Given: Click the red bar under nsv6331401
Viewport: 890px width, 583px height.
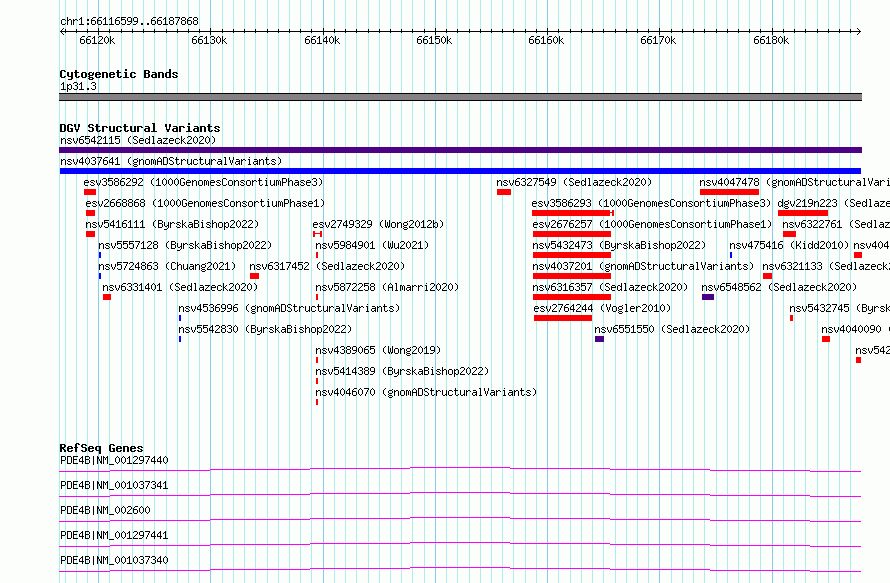Looking at the screenshot, I should click(107, 297).
